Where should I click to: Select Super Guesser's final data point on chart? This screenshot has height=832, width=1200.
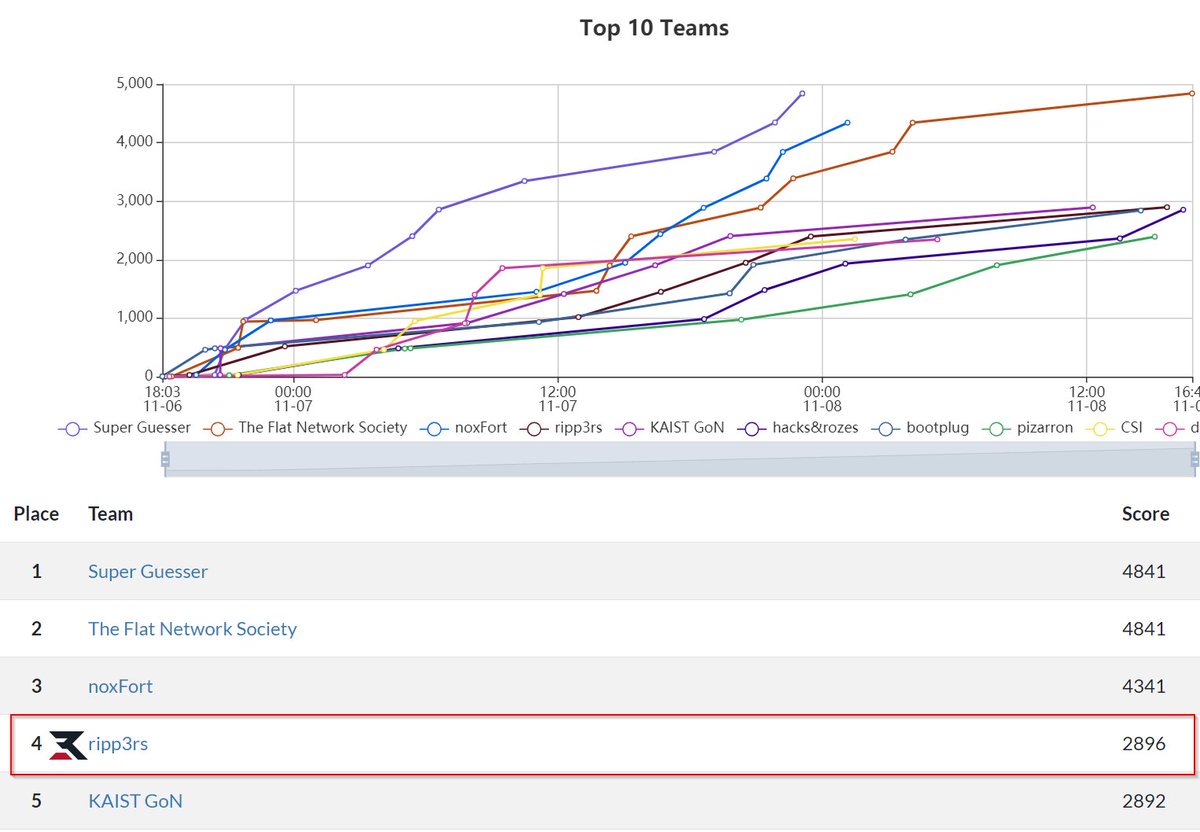coord(802,93)
